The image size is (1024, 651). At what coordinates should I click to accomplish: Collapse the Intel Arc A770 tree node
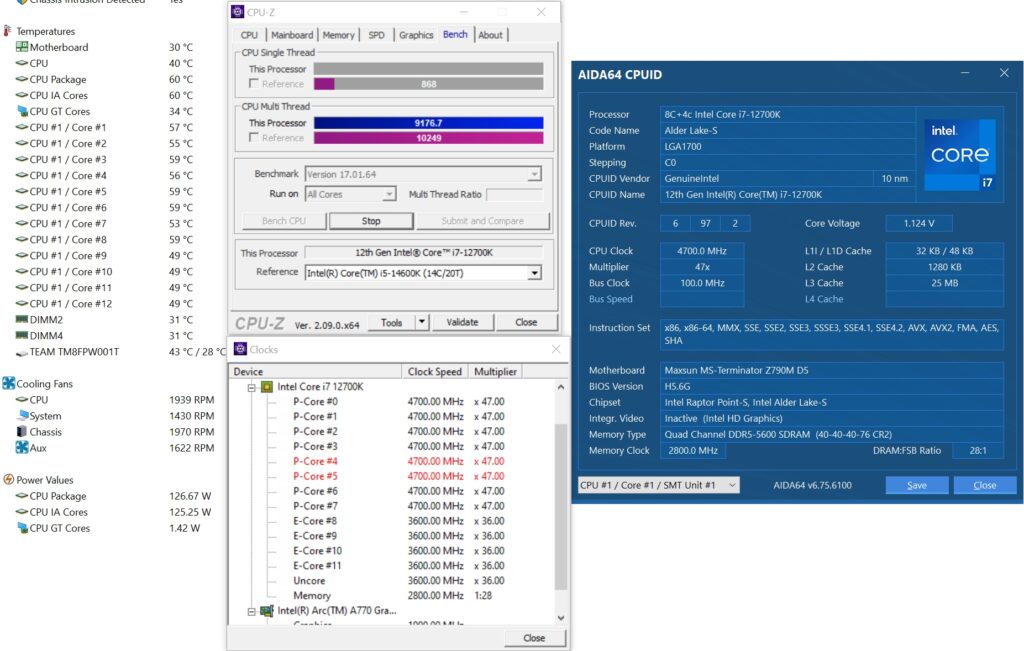pyautogui.click(x=251, y=611)
